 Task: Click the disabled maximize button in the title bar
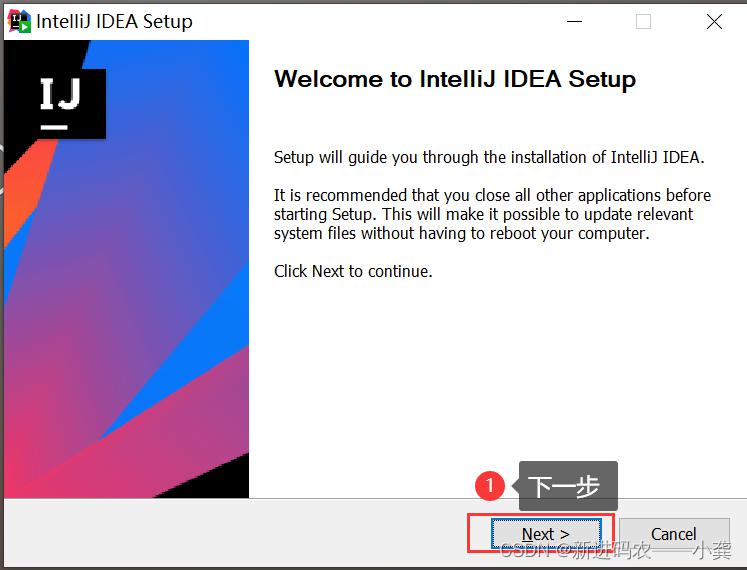[x=644, y=21]
